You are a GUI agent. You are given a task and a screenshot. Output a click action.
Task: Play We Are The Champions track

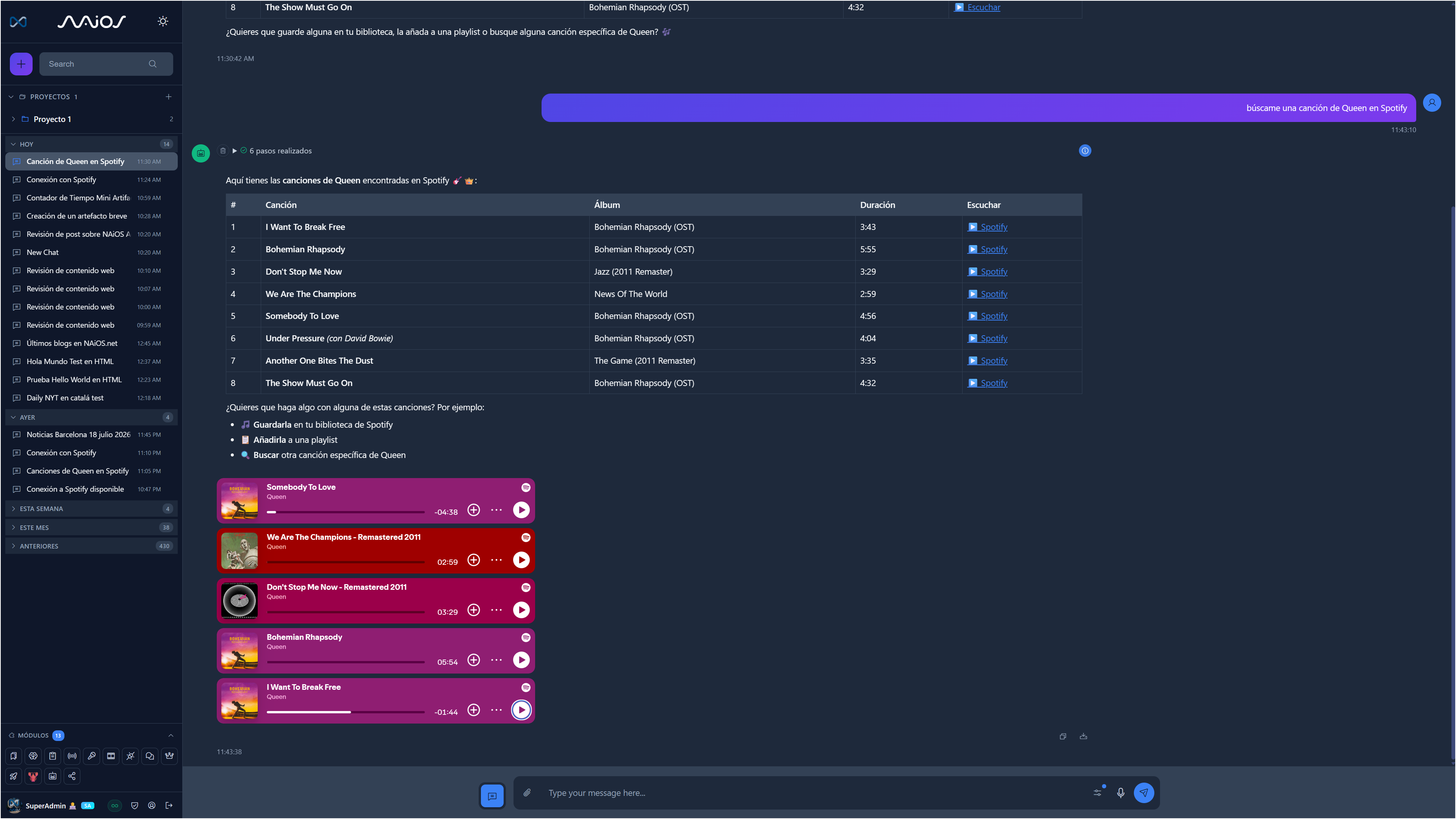[521, 560]
